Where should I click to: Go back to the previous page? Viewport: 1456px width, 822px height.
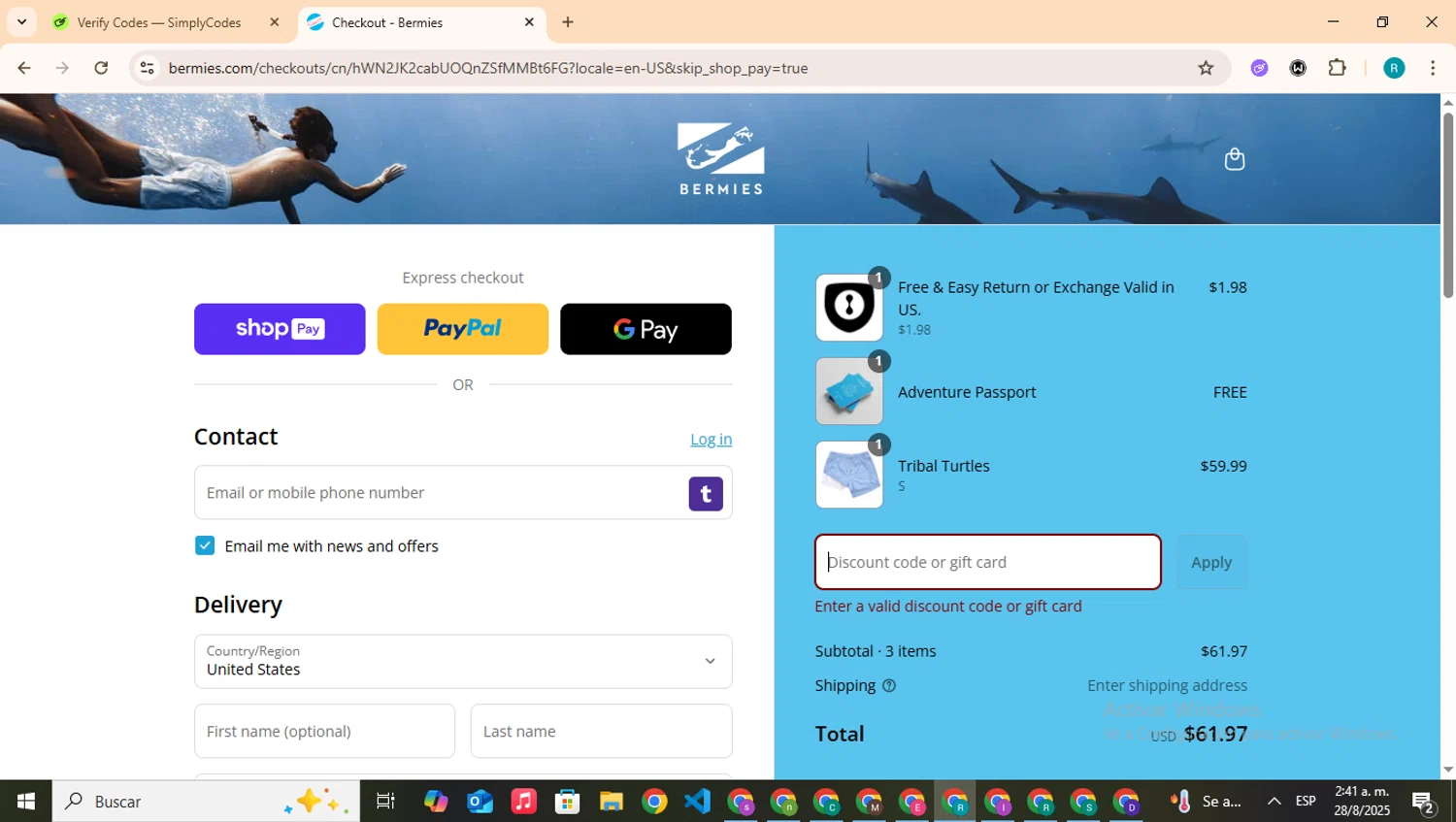[x=24, y=68]
